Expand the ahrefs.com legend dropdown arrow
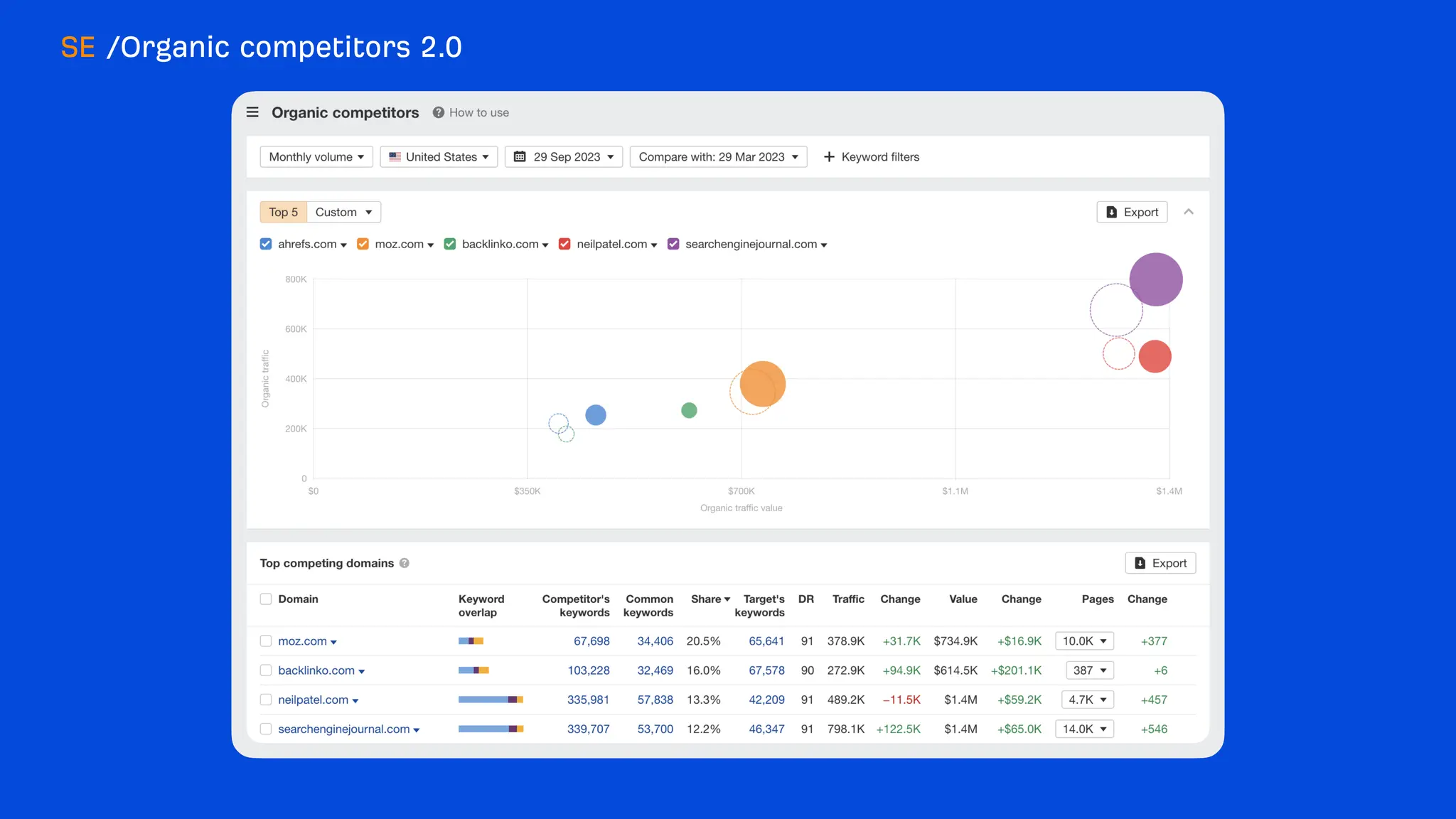1456x819 pixels. point(343,245)
